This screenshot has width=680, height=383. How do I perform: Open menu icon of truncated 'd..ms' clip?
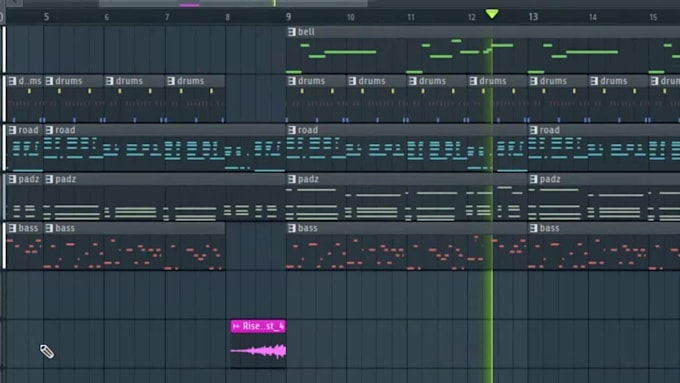[12, 81]
